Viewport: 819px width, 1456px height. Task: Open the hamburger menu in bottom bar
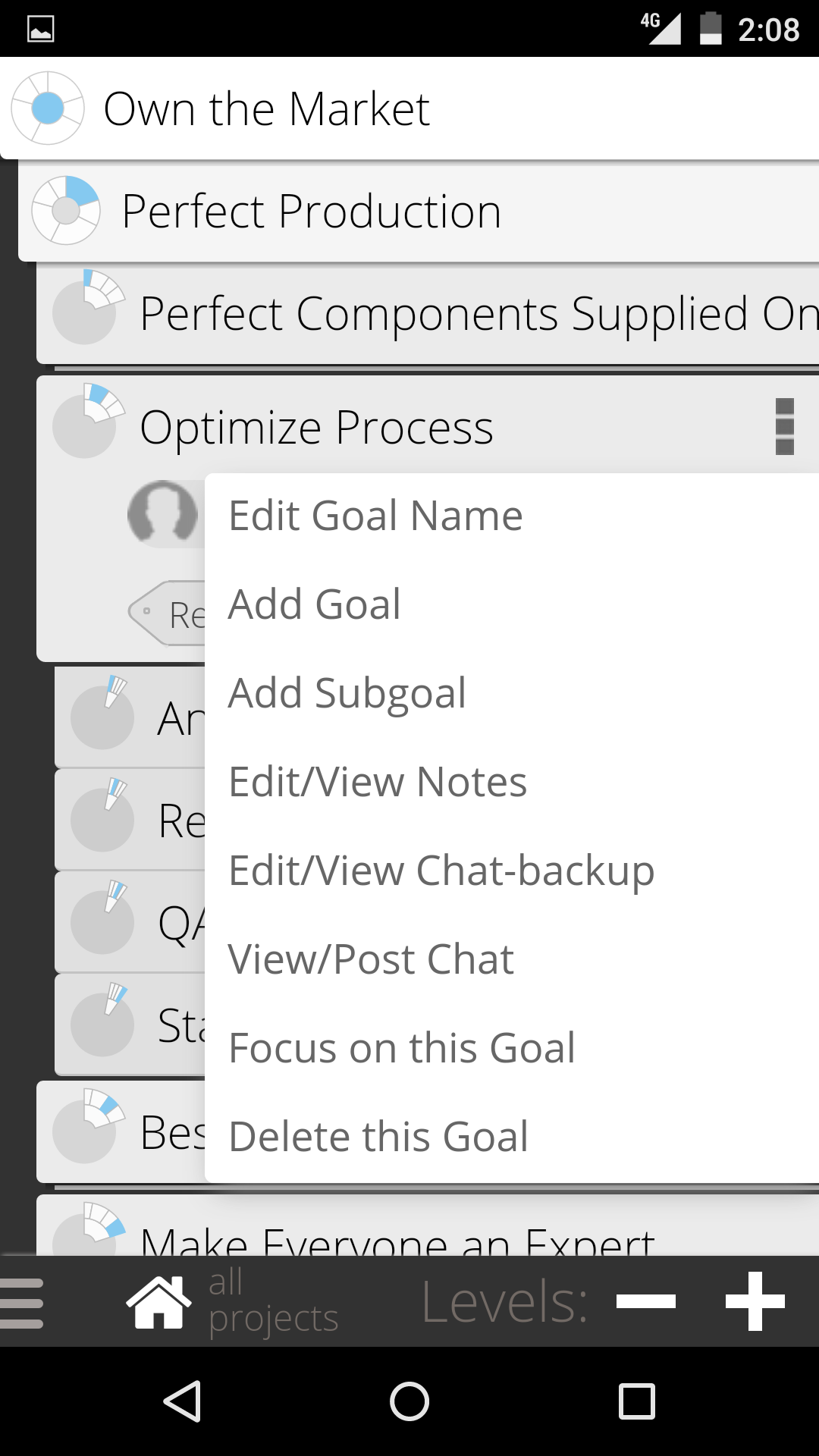[21, 1303]
